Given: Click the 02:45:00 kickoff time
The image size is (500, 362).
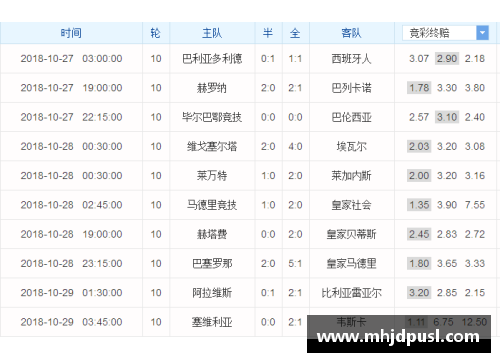Looking at the screenshot, I should tap(102, 205).
